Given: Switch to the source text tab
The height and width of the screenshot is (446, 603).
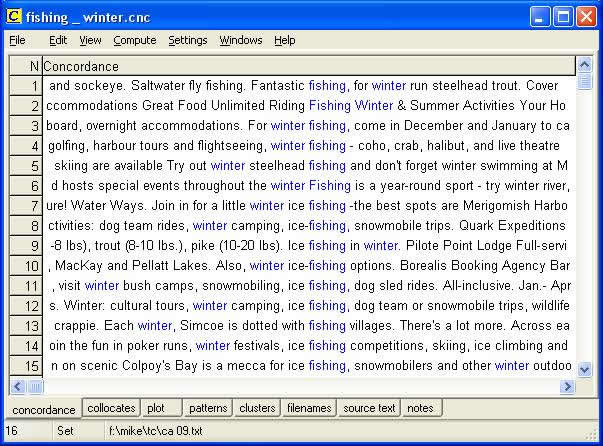Looking at the screenshot, I should click(369, 408).
